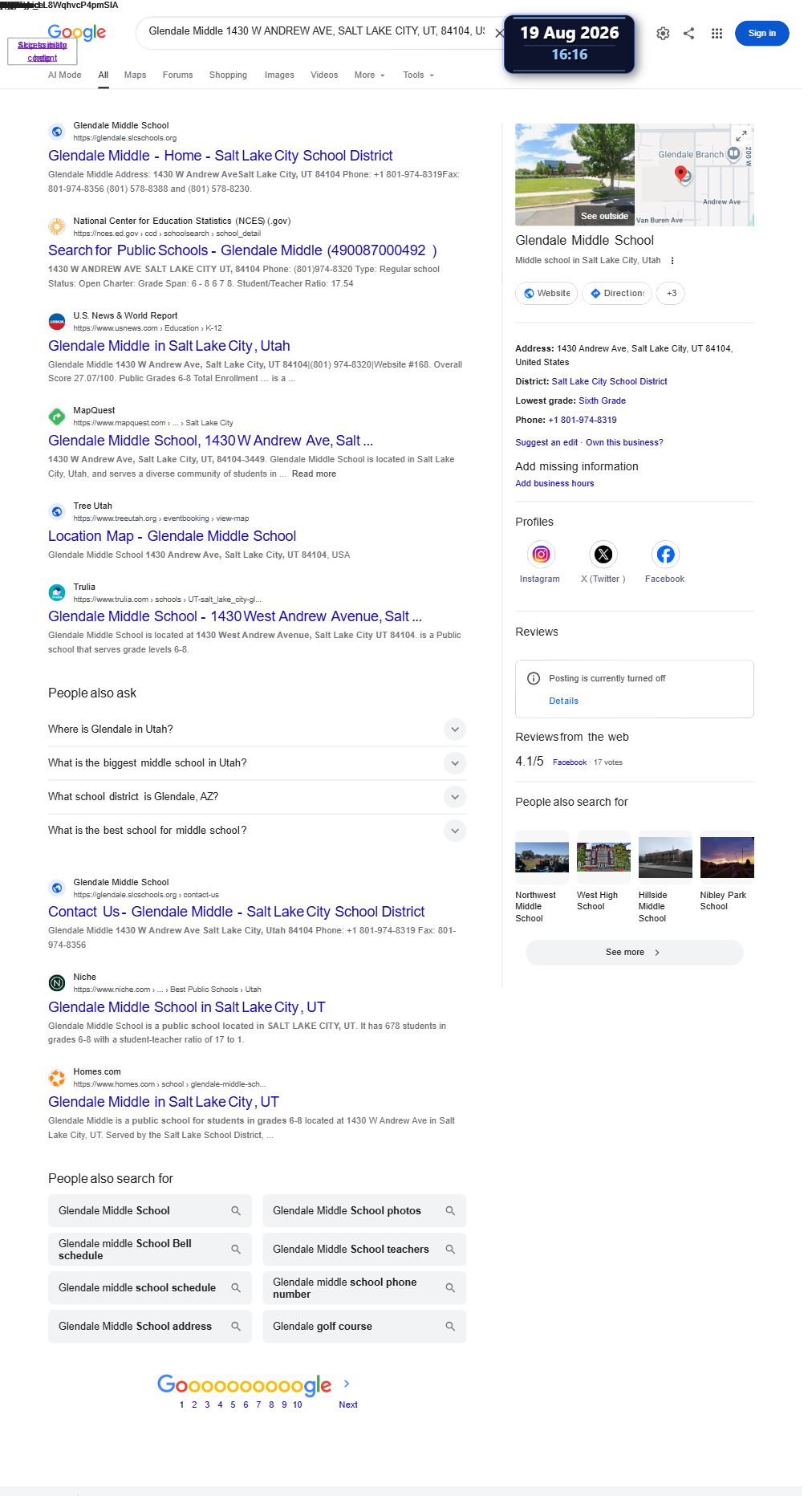Click the Salt Lake City School District link

coord(610,382)
